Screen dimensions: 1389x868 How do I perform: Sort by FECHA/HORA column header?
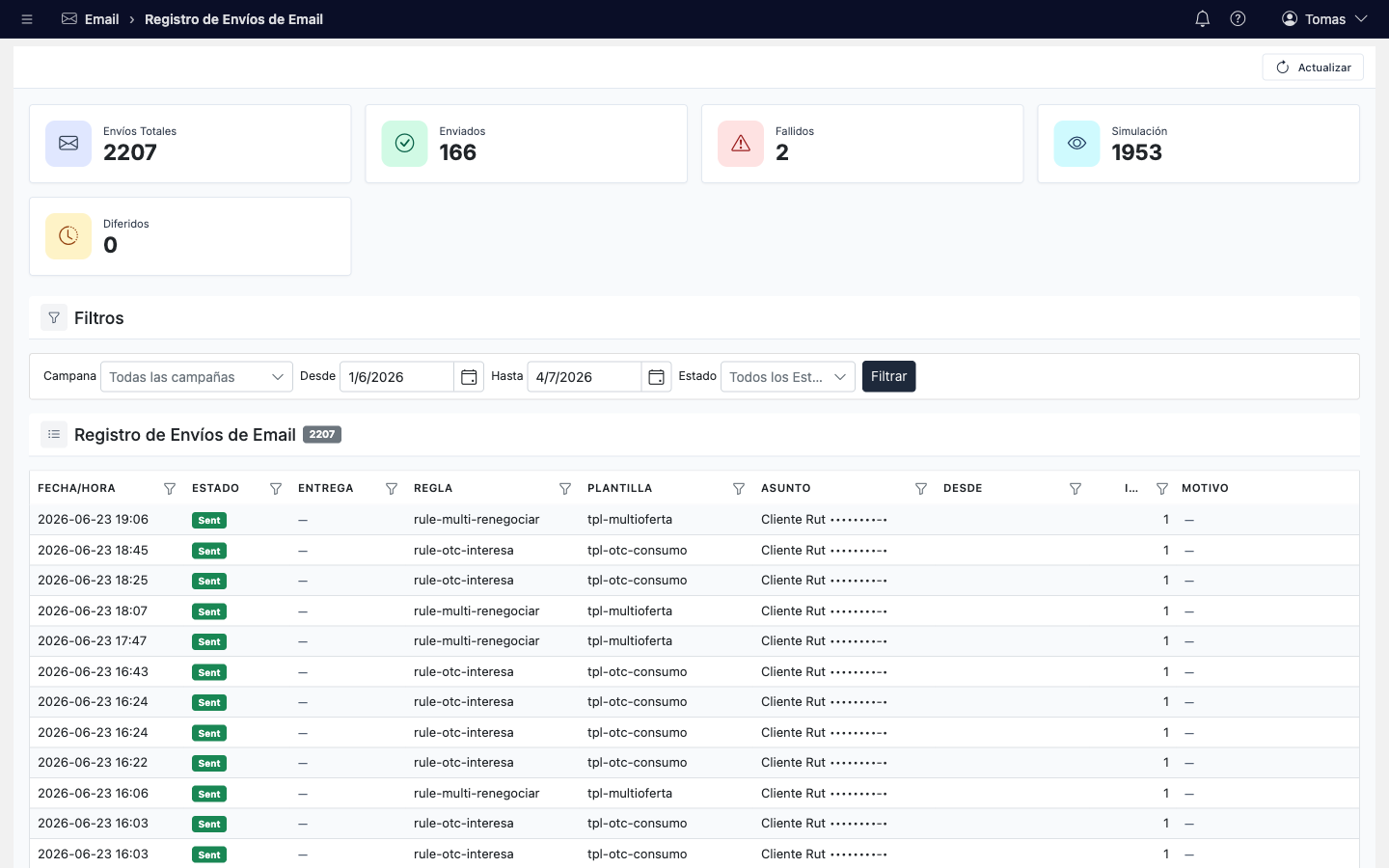(76, 488)
